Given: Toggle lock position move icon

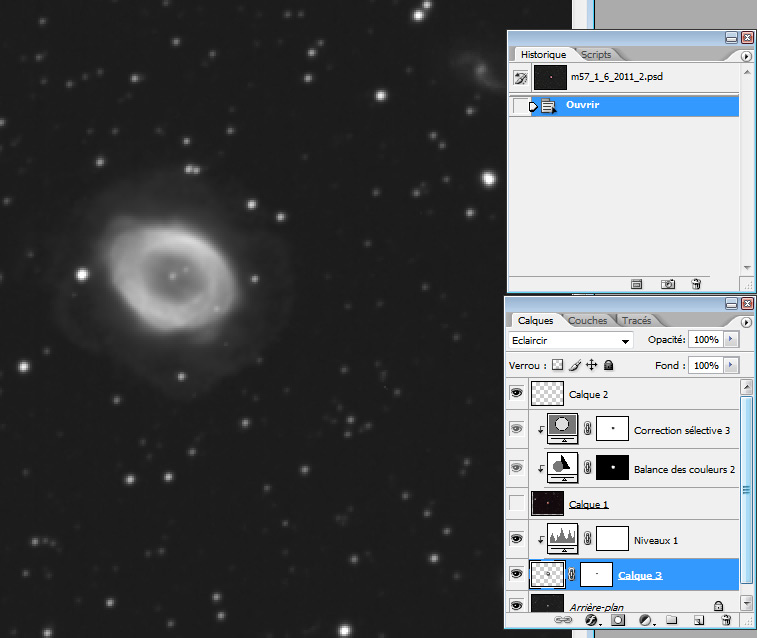Looking at the screenshot, I should (x=591, y=365).
